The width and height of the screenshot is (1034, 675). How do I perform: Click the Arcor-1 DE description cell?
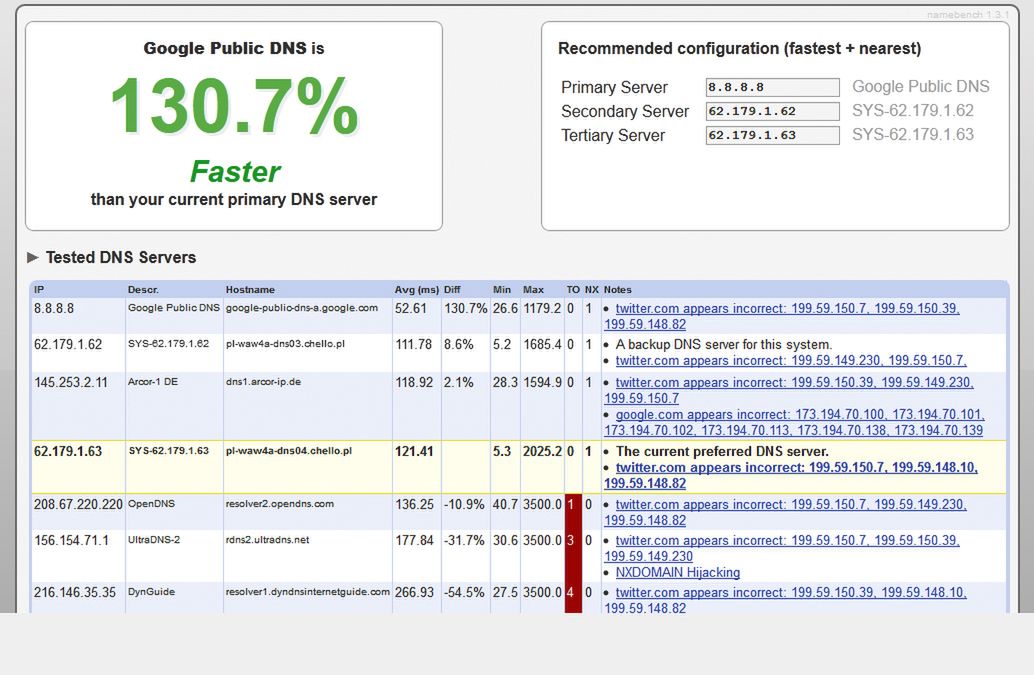tap(152, 382)
